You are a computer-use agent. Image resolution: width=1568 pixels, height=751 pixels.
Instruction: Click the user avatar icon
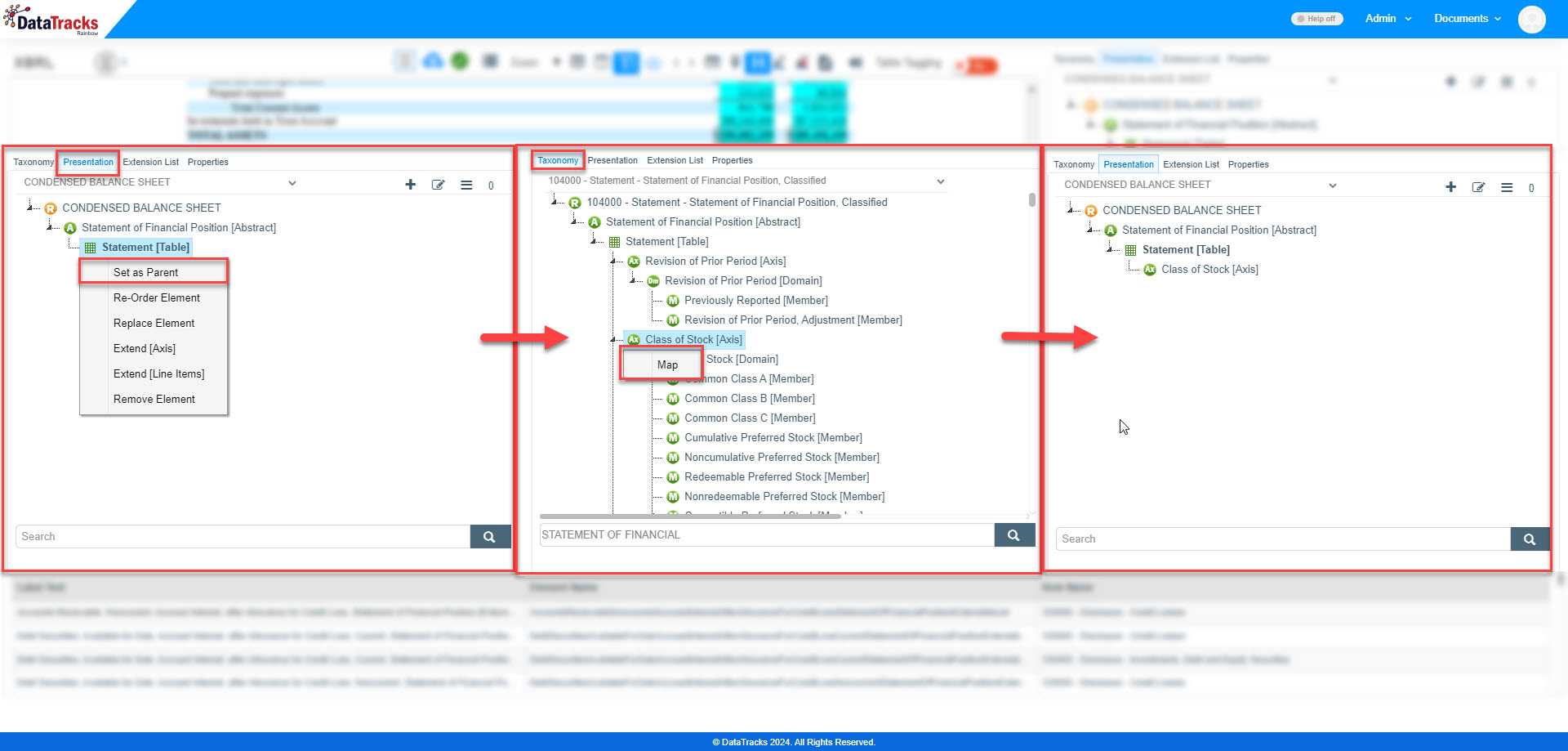[1531, 19]
